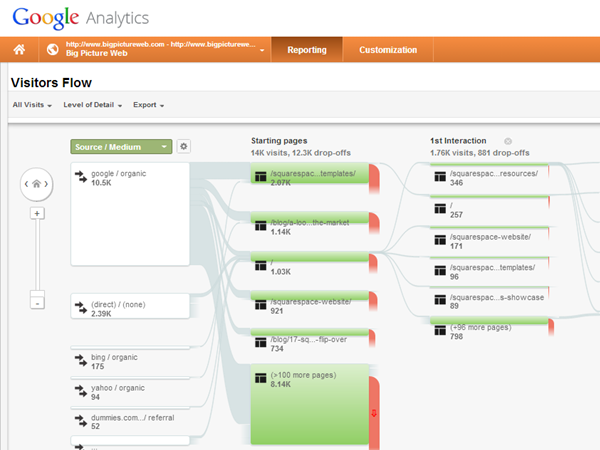Click page icon of starting page / 1.03K

pyautogui.click(x=261, y=266)
